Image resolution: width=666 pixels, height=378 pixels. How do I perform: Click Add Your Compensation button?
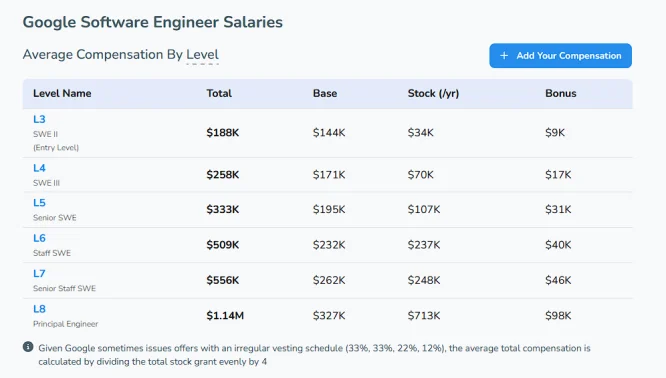pyautogui.click(x=560, y=56)
